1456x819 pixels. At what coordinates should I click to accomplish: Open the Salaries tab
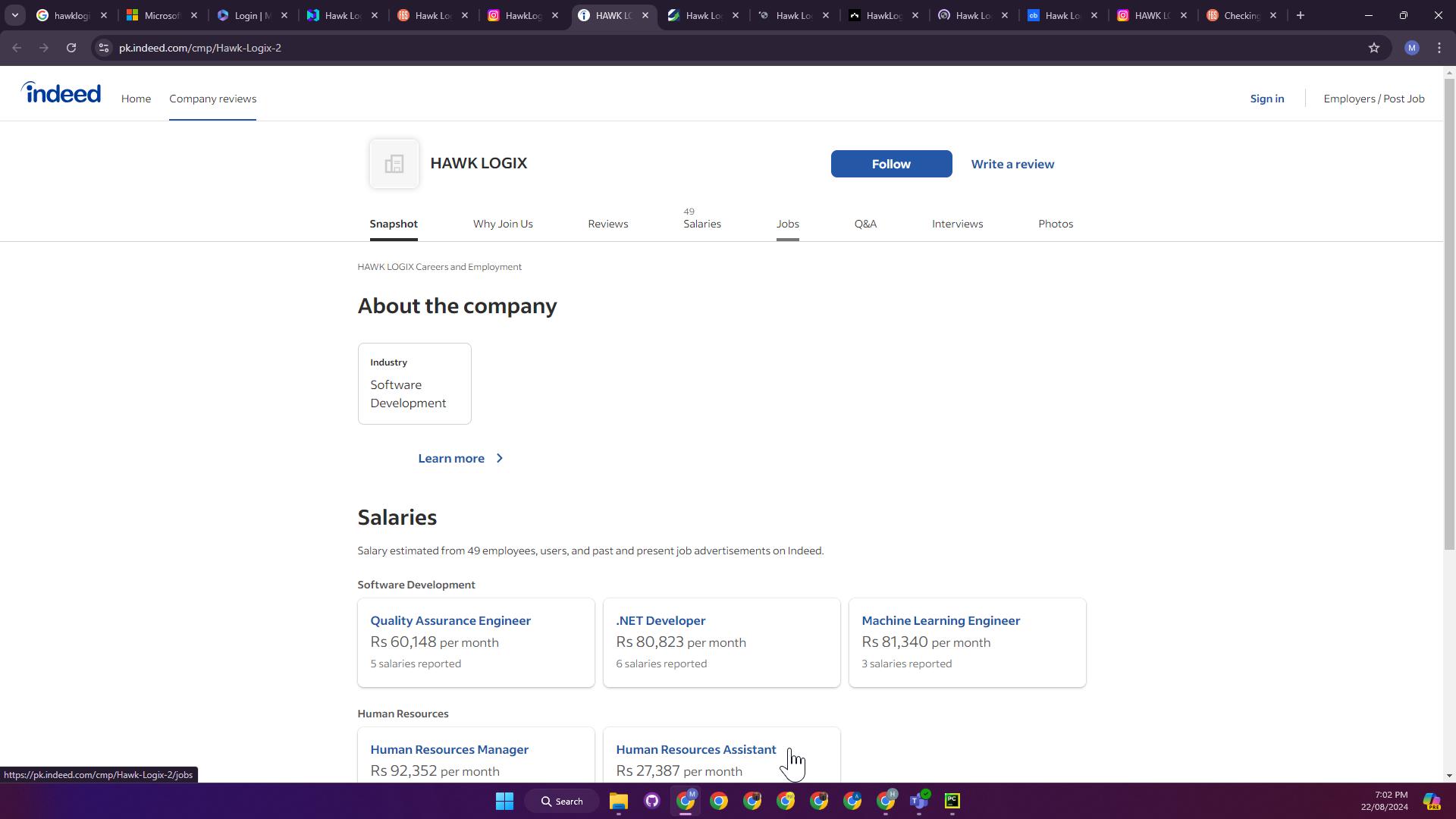click(x=702, y=223)
